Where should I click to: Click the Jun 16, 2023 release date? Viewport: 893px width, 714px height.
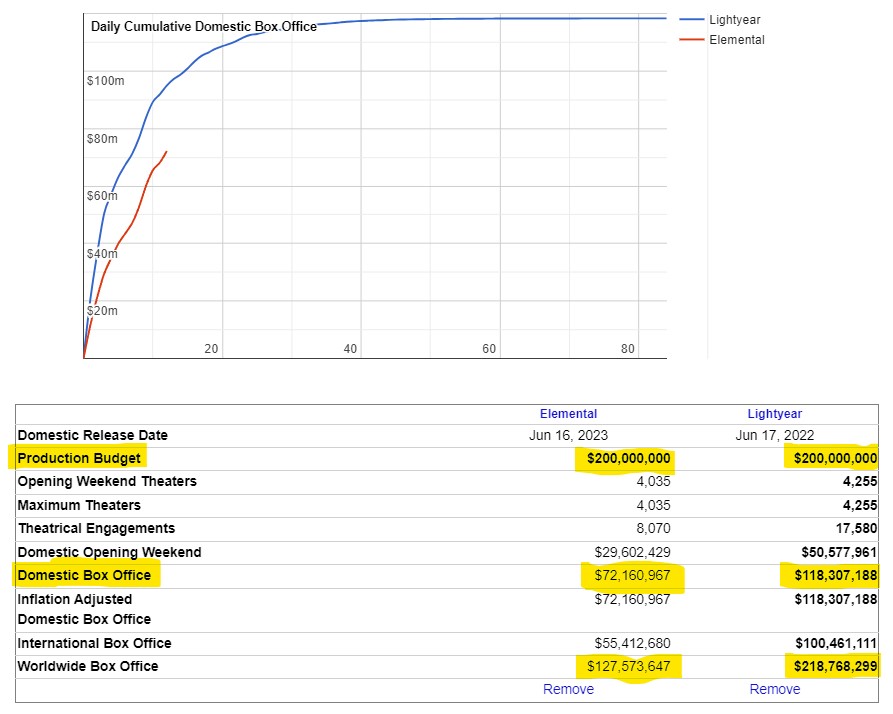(568, 435)
